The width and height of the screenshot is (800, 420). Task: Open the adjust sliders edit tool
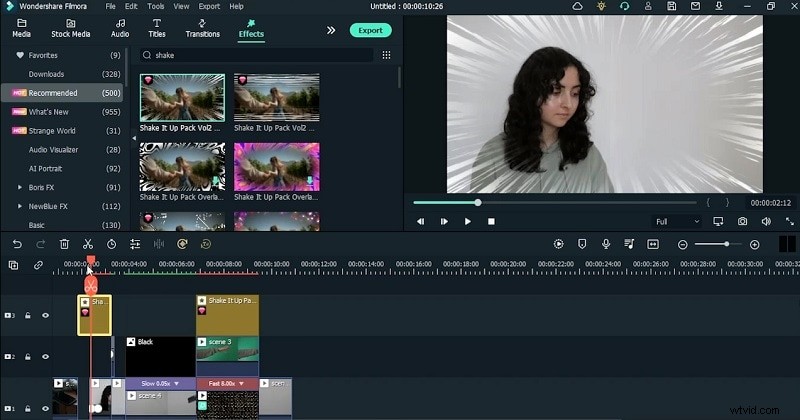(x=135, y=244)
